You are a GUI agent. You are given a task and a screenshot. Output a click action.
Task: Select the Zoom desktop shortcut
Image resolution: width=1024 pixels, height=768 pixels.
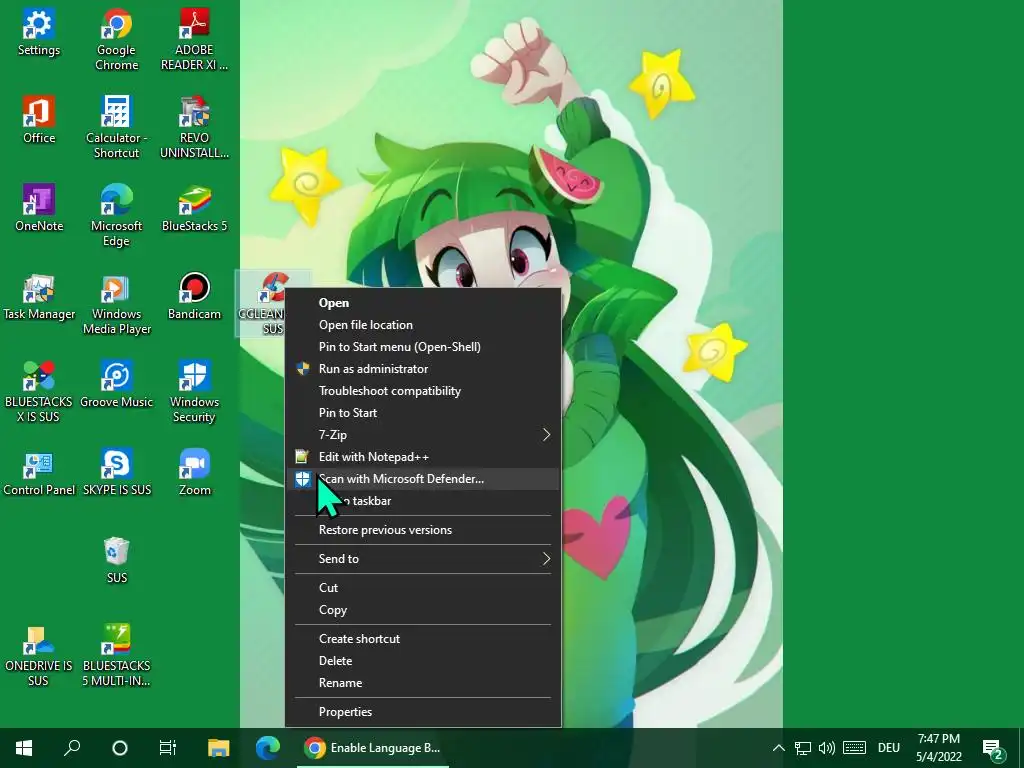(x=194, y=473)
